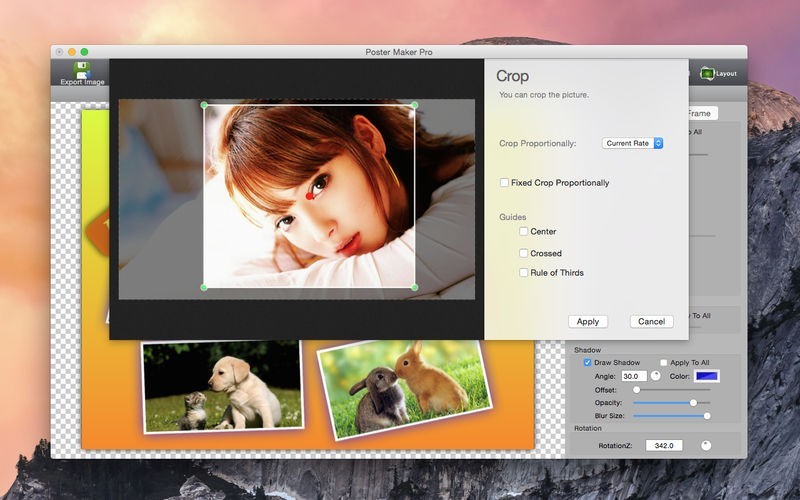Click the RotationZ dial knob
Viewport: 800px width, 500px height.
pyautogui.click(x=706, y=445)
